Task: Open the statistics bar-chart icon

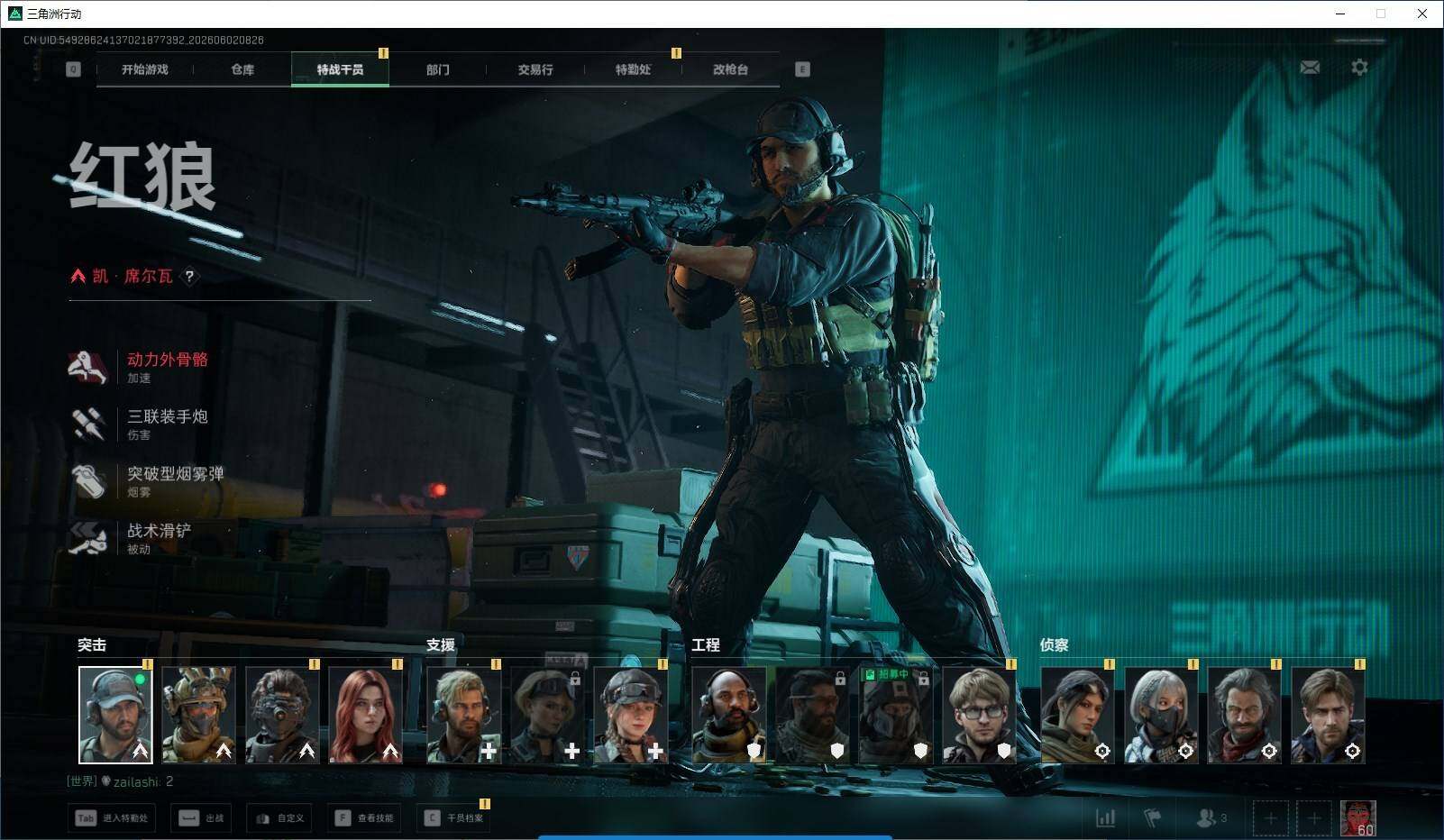Action: [x=1105, y=818]
